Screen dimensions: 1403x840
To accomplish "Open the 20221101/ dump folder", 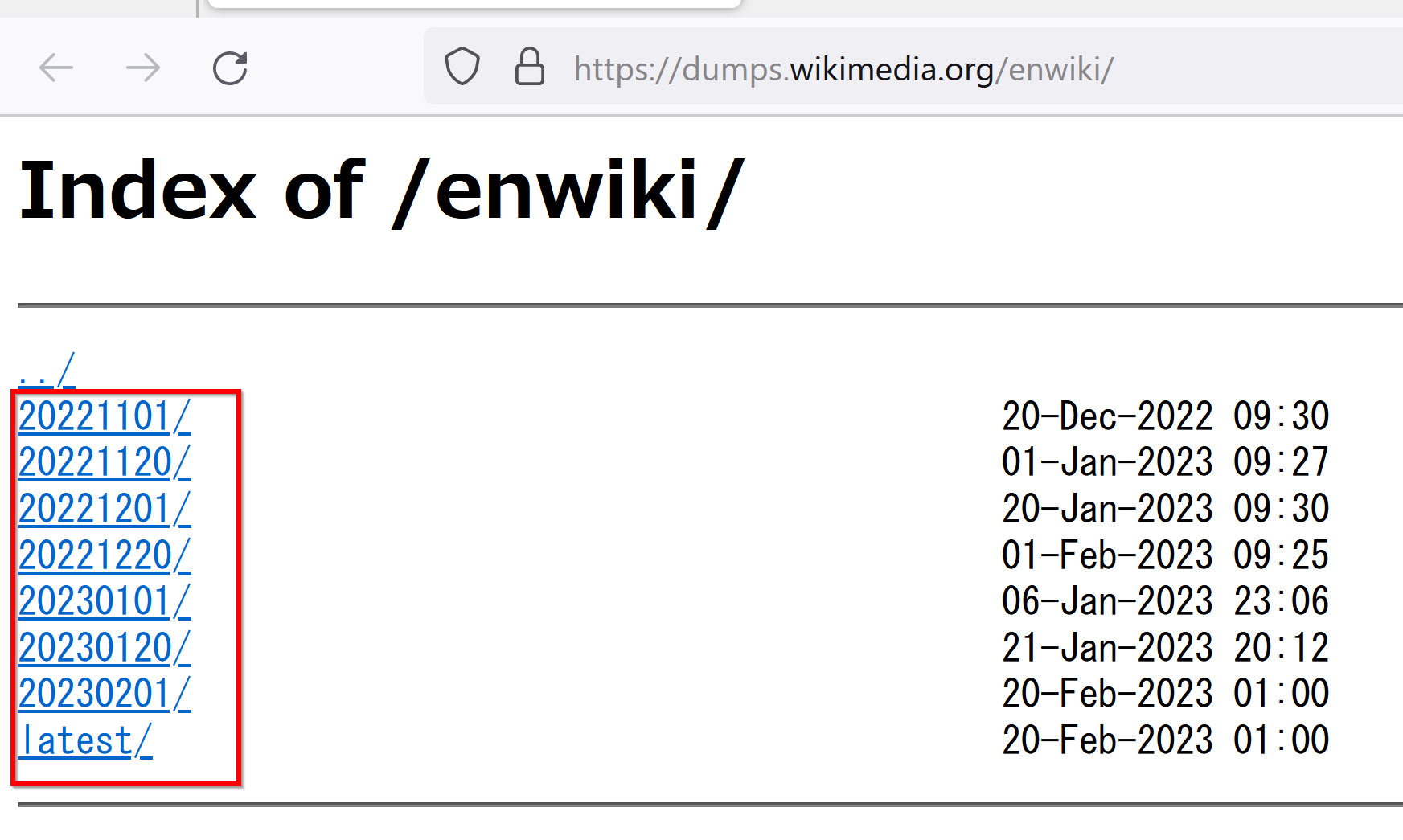I will click(105, 416).
